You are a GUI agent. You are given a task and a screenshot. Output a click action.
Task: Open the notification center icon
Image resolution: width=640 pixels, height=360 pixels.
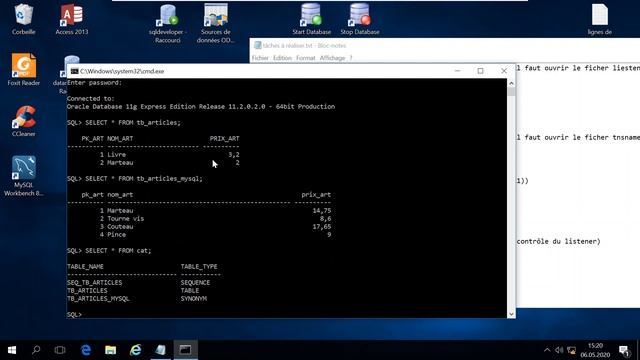624,350
